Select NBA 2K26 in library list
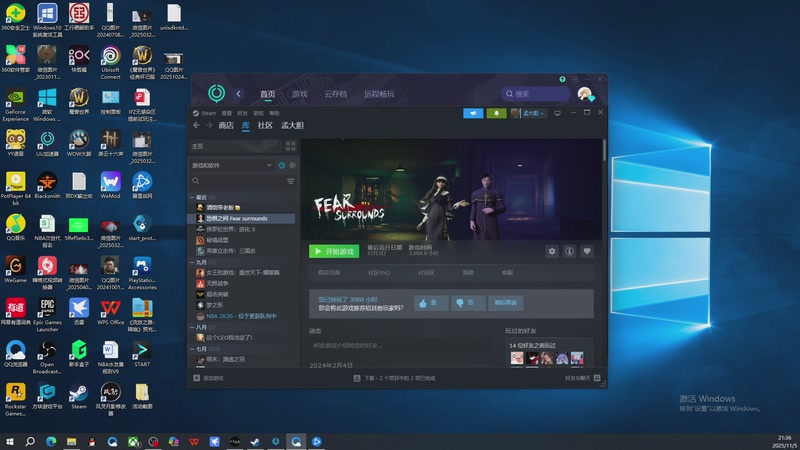 (242, 316)
